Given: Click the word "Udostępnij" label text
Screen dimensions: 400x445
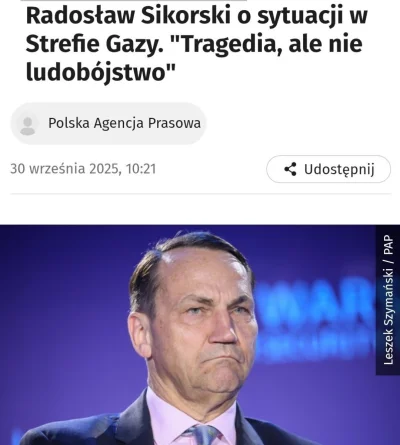Looking at the screenshot, I should pos(339,169).
